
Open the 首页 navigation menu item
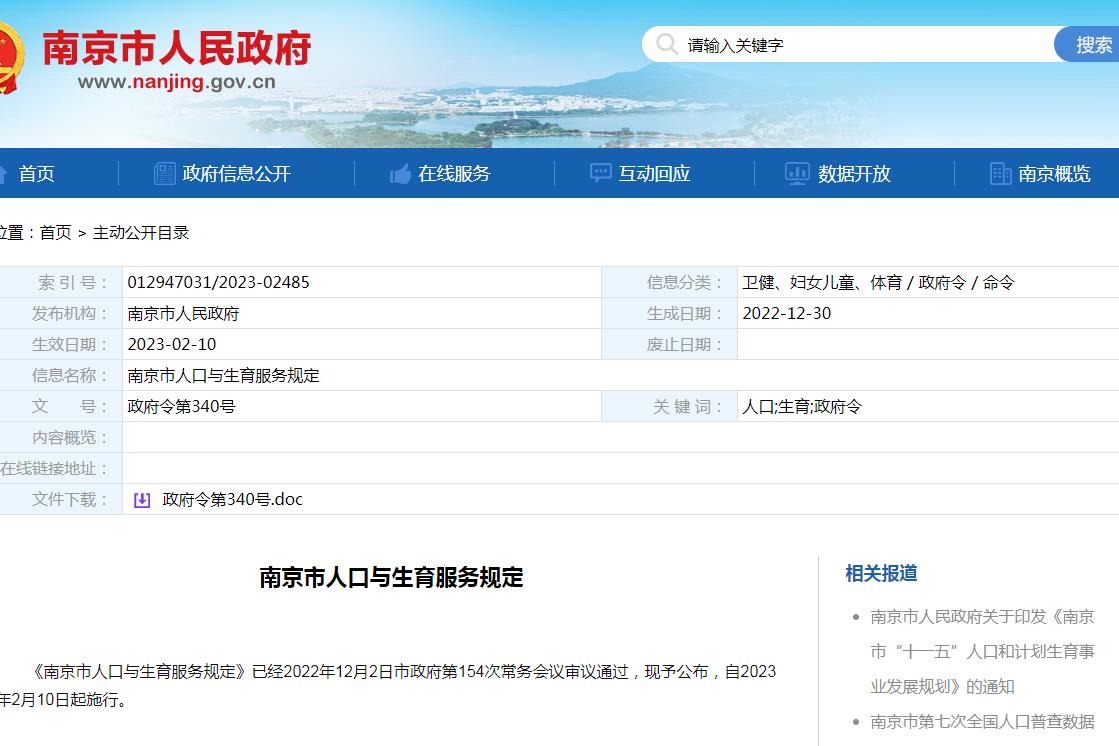coord(36,174)
